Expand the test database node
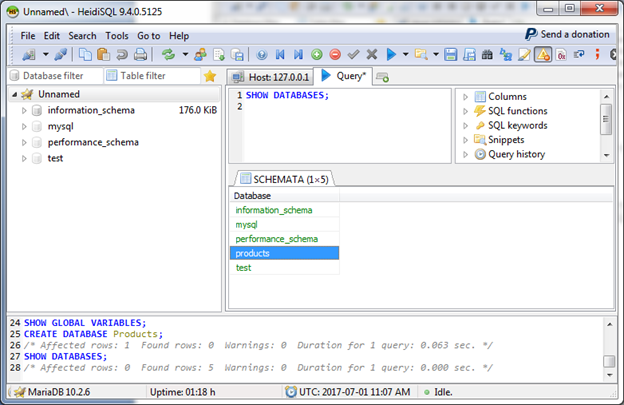This screenshot has height=405, width=624. coord(24,158)
